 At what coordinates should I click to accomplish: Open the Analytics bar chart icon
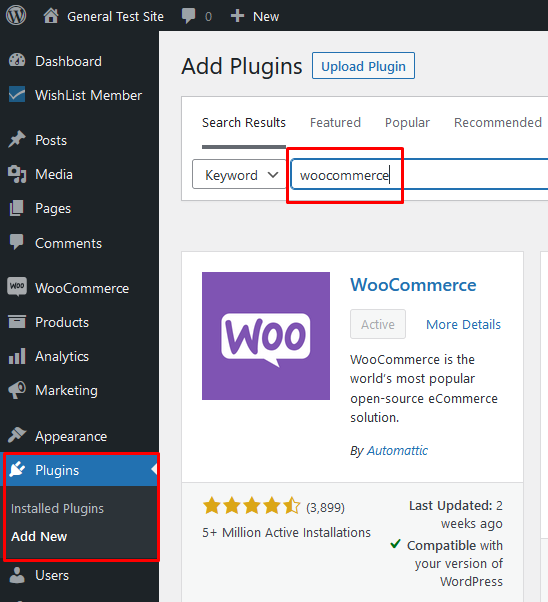pyautogui.click(x=17, y=356)
